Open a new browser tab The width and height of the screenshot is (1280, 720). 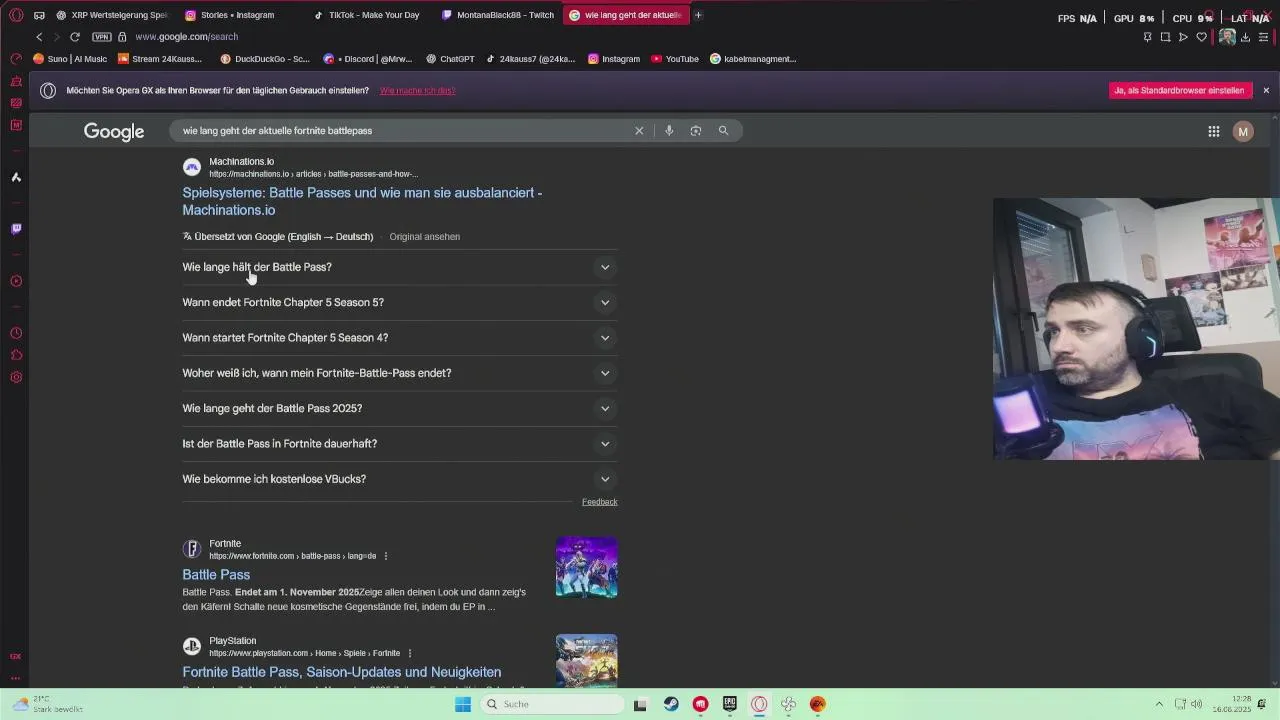click(x=698, y=15)
